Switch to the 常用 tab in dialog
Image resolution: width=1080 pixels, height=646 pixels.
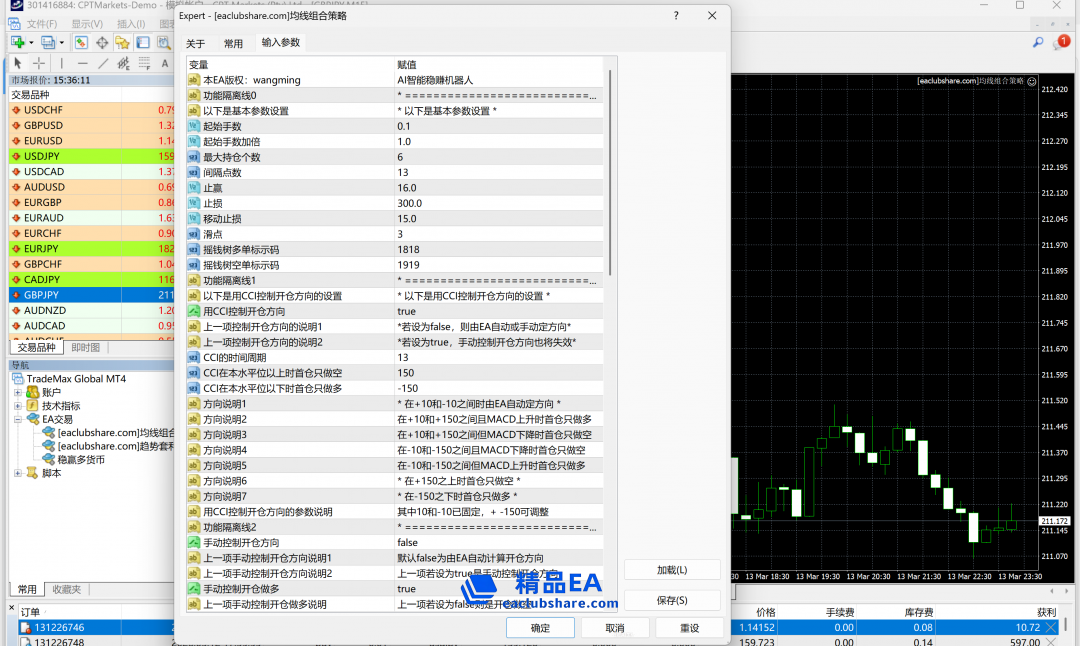[233, 44]
